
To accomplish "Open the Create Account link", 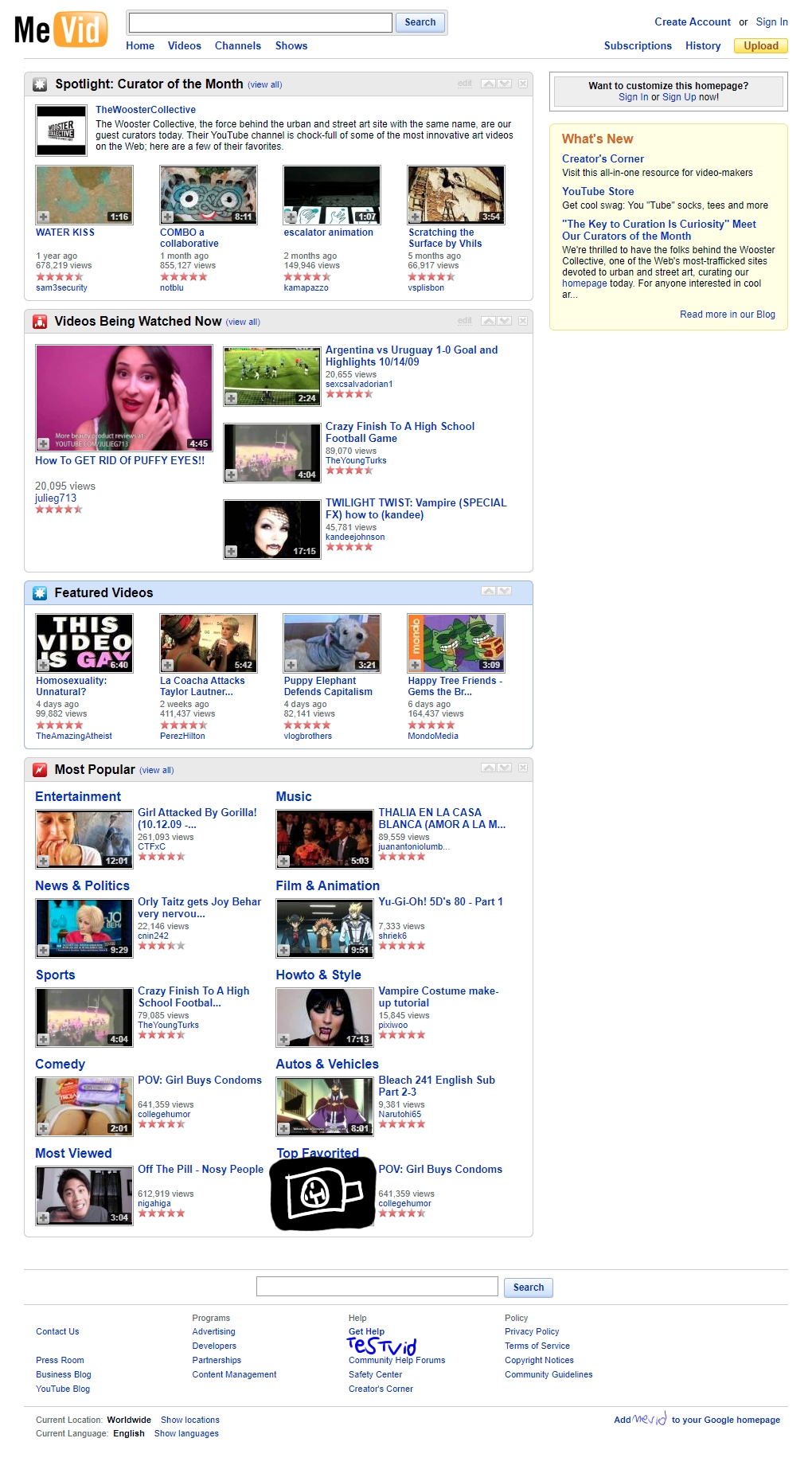I will coord(692,22).
